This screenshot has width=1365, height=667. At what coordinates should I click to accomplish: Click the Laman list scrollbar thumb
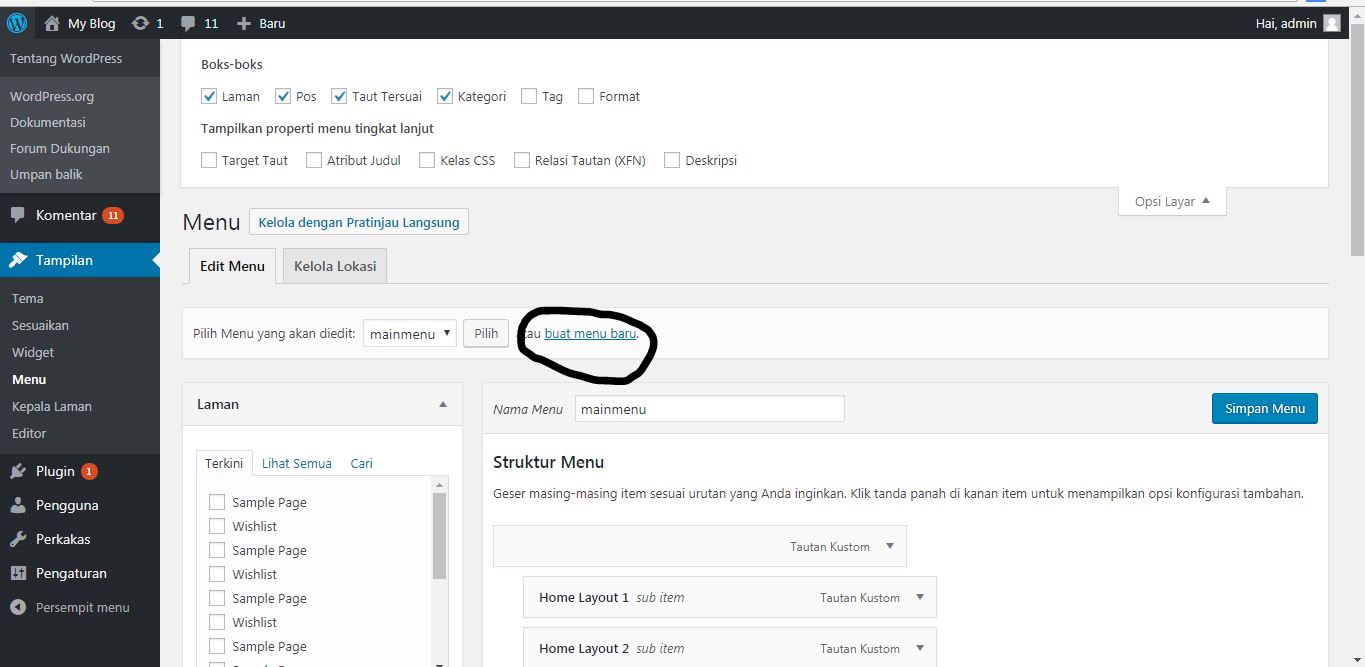click(440, 536)
